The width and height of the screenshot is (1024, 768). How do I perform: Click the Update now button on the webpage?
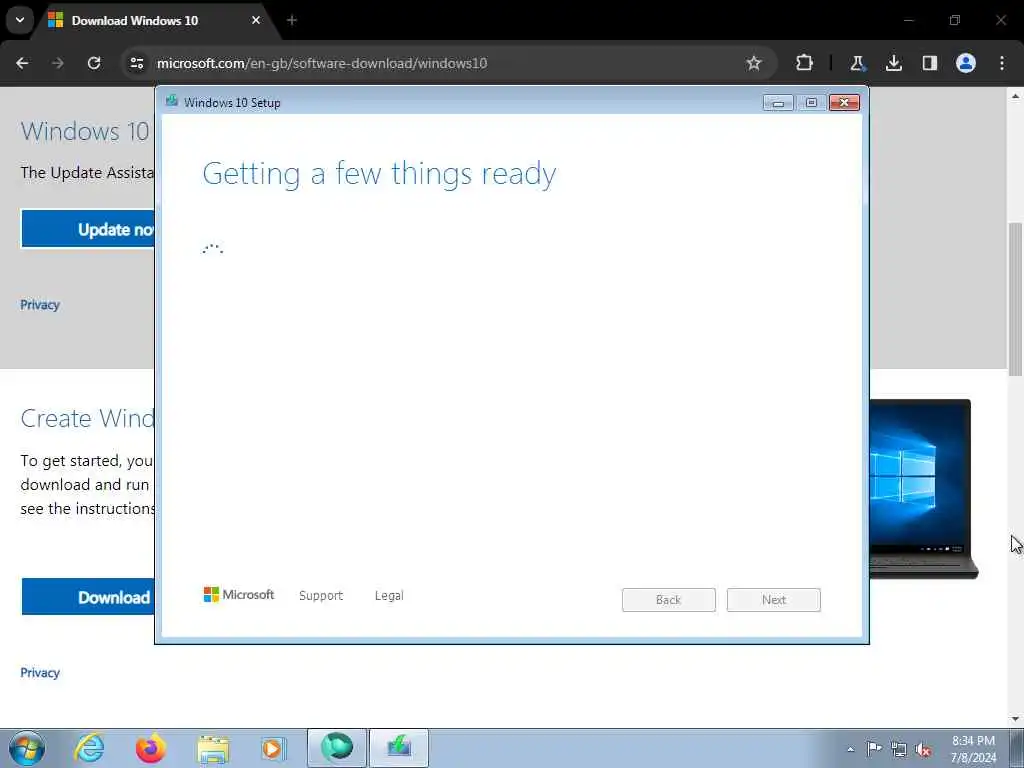coord(88,229)
